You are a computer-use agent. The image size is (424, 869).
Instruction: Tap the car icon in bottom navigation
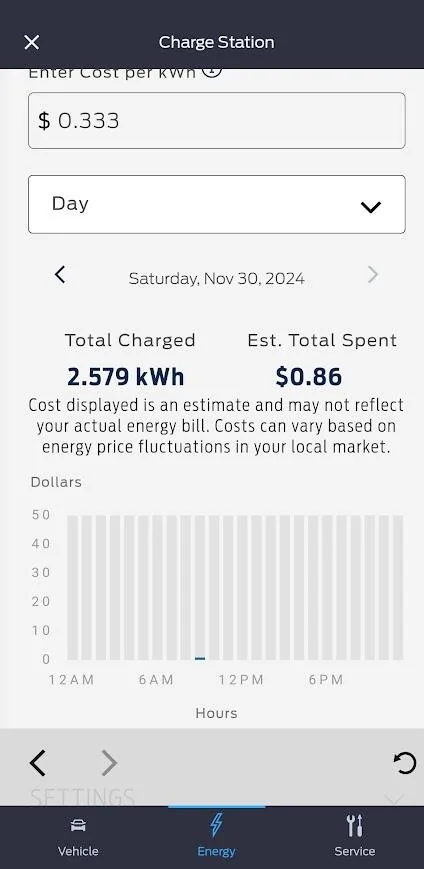coord(78,827)
